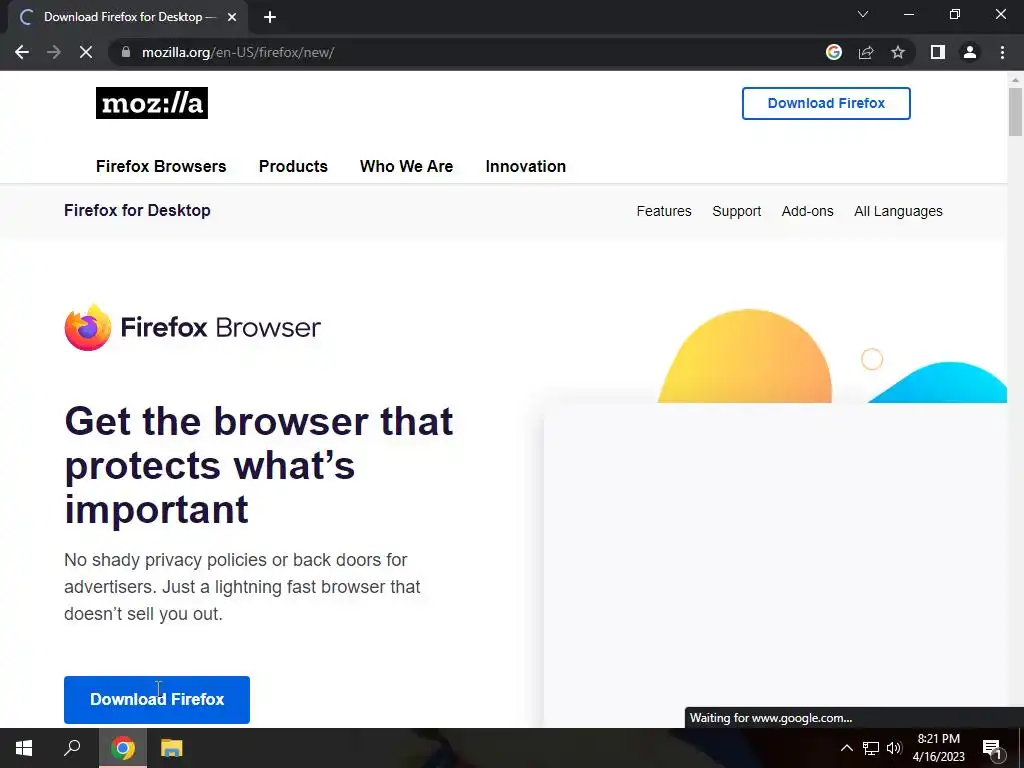Open Who We Are menu

point(406,167)
